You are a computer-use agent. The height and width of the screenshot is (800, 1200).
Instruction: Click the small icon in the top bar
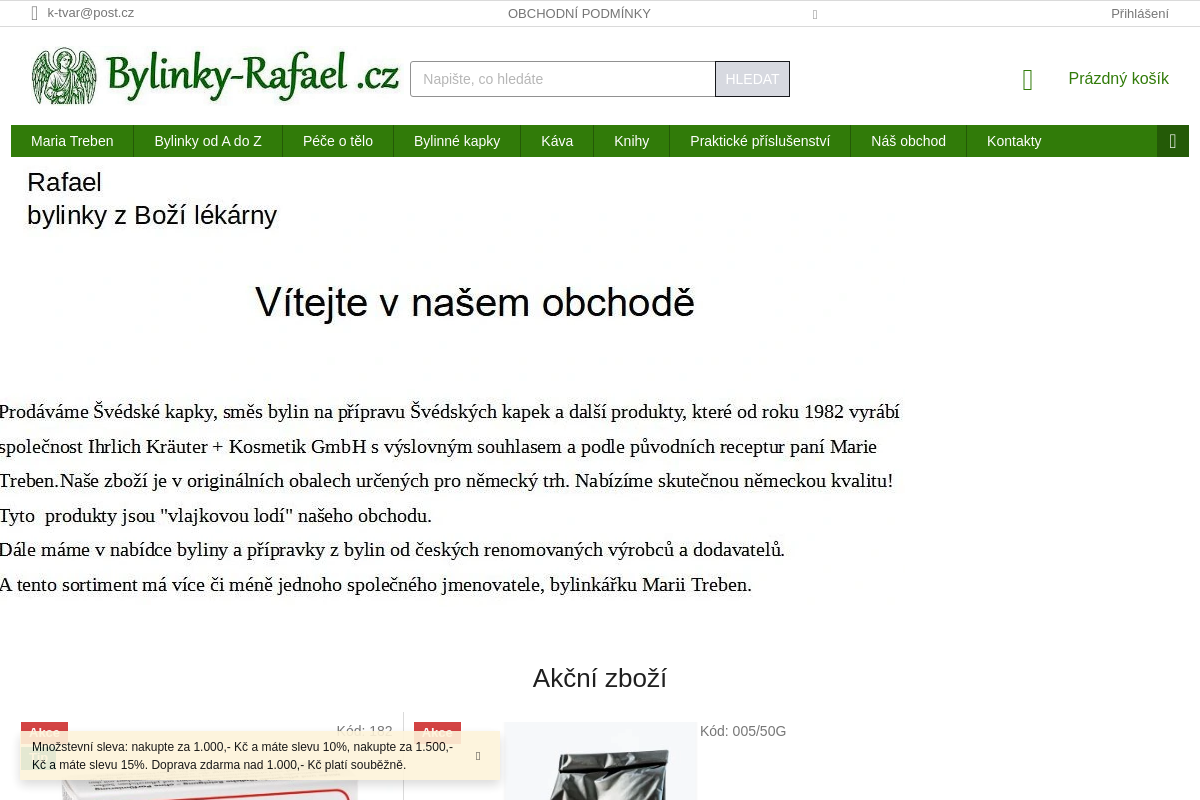[x=815, y=14]
